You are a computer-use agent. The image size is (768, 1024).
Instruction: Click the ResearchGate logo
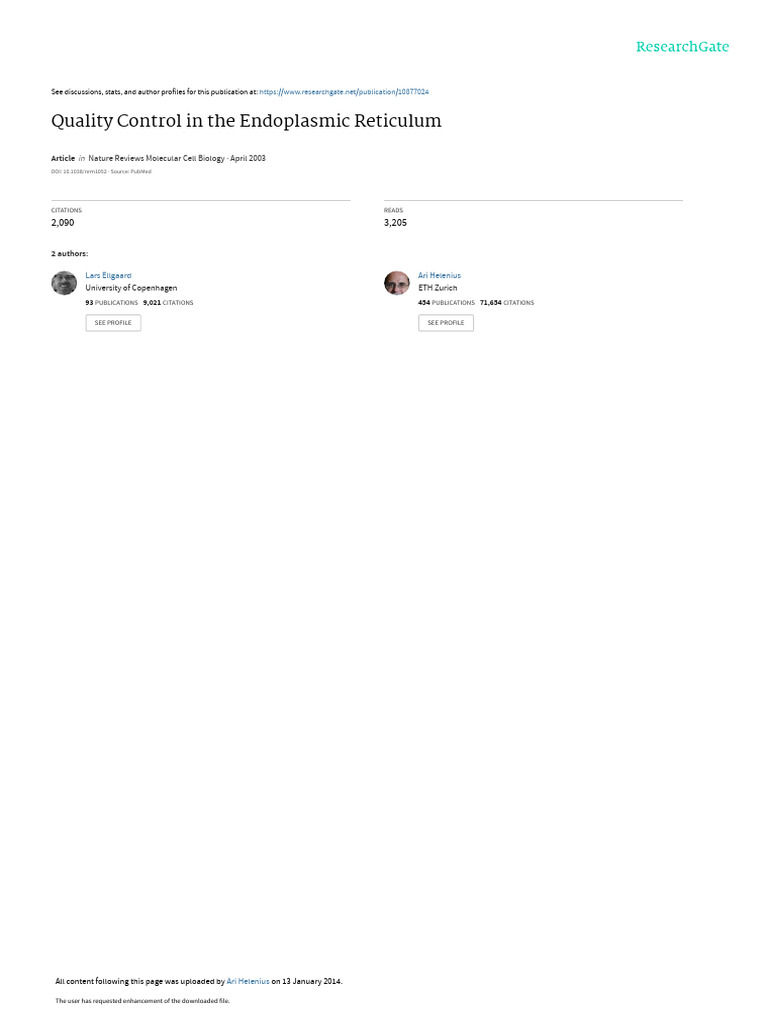[682, 47]
